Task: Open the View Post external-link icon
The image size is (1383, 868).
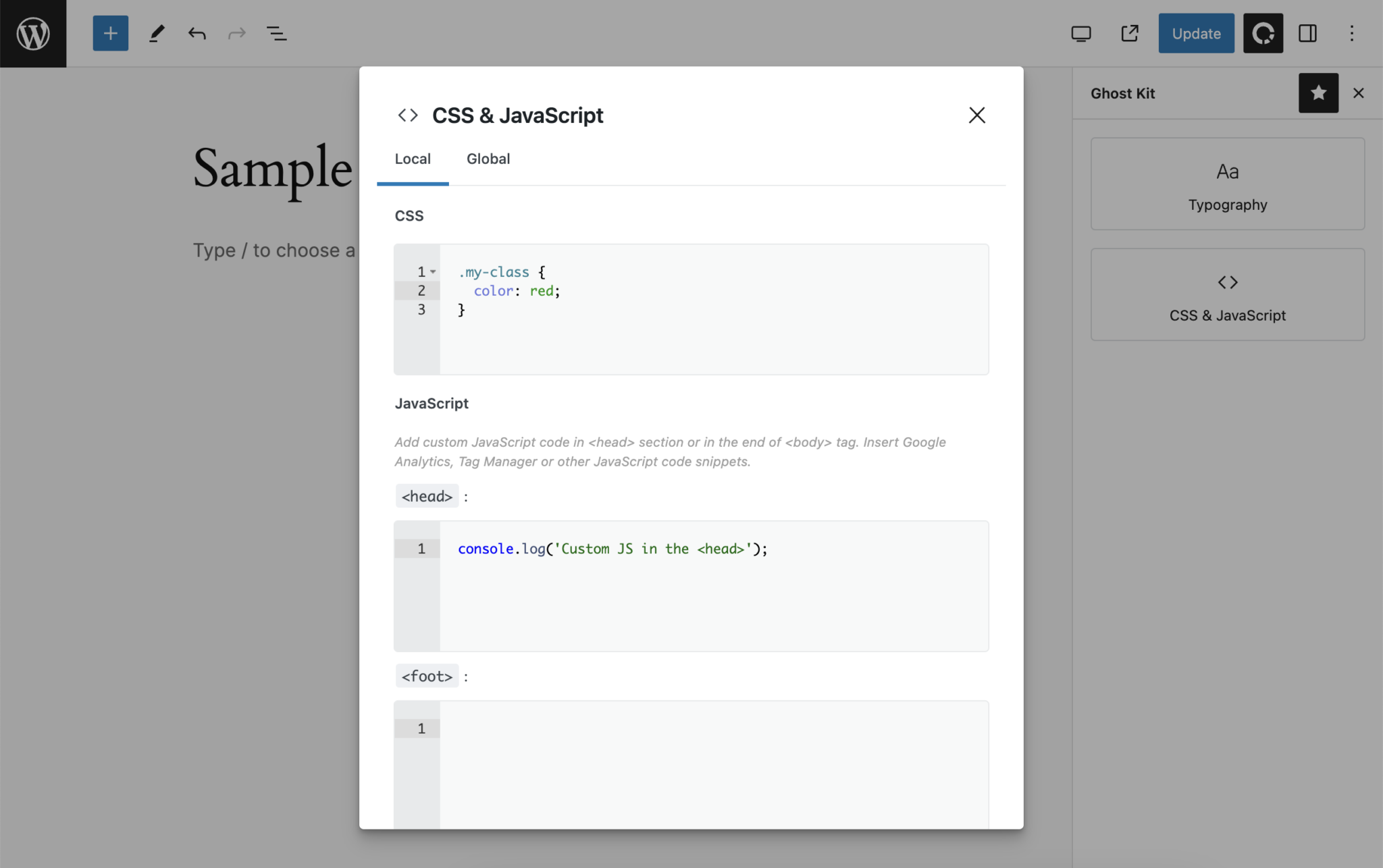Action: click(1130, 33)
